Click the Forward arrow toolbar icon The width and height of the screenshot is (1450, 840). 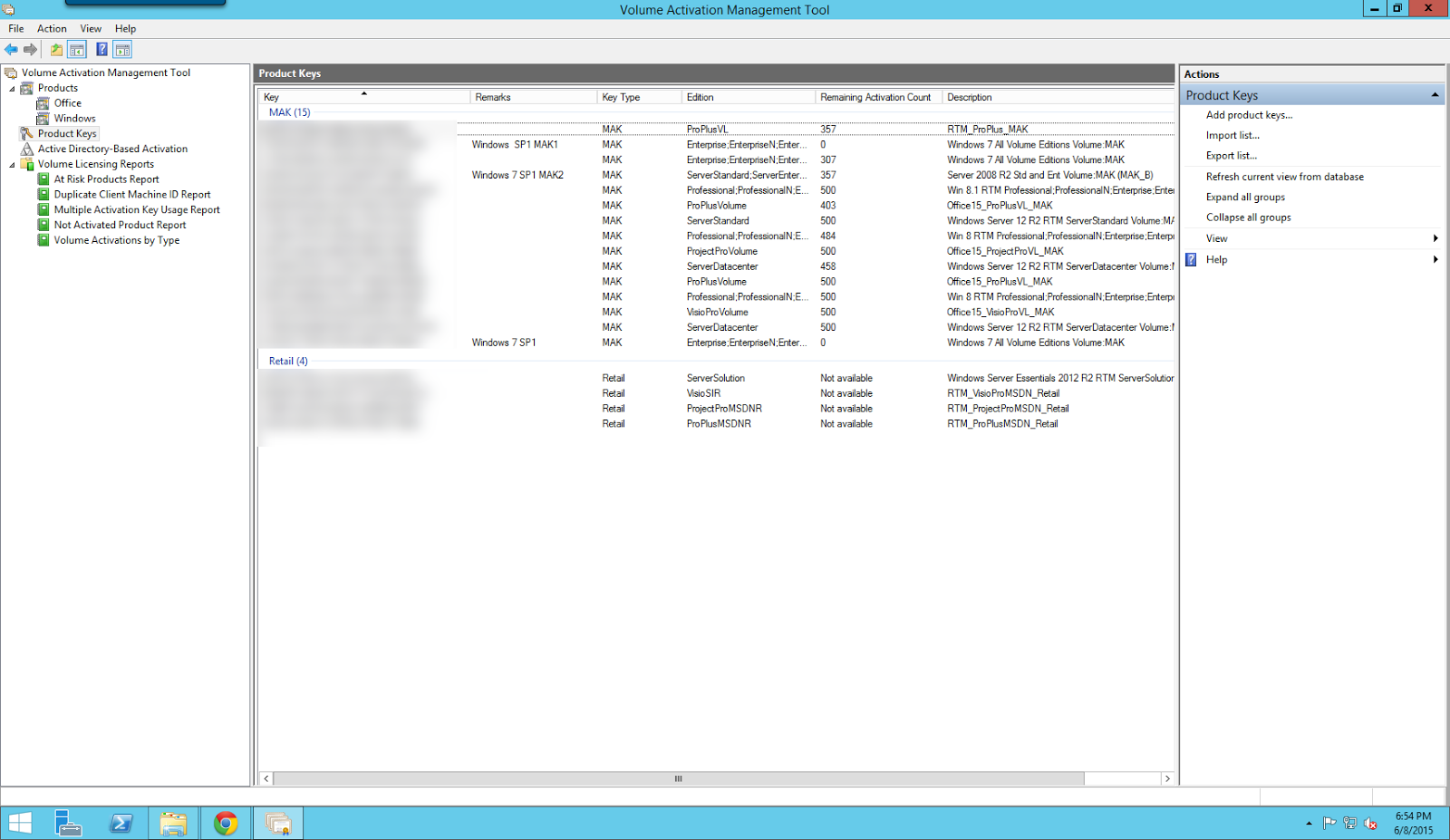click(x=30, y=50)
